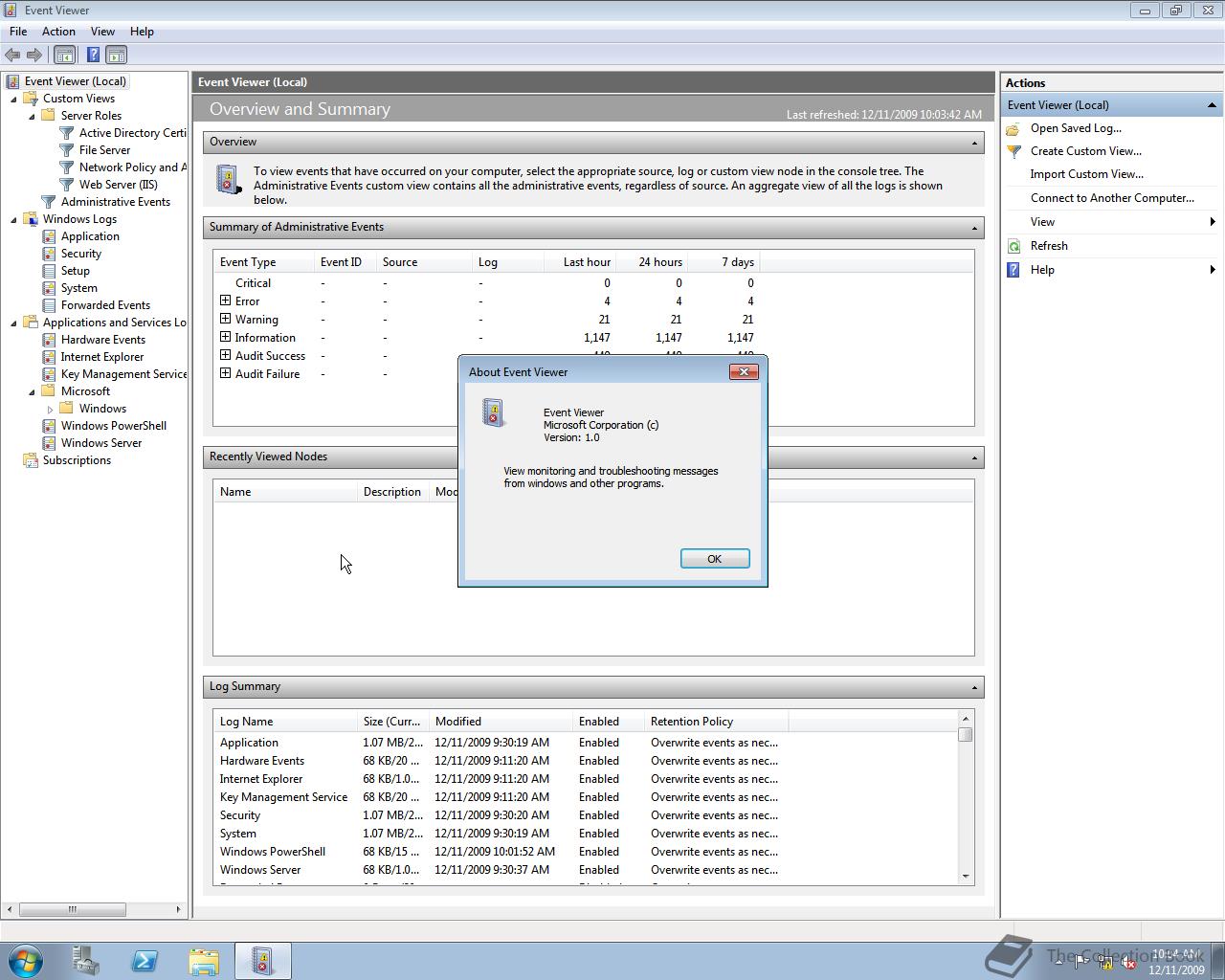Viewport: 1225px width, 980px height.
Task: Open the Action menu
Action: tap(58, 32)
